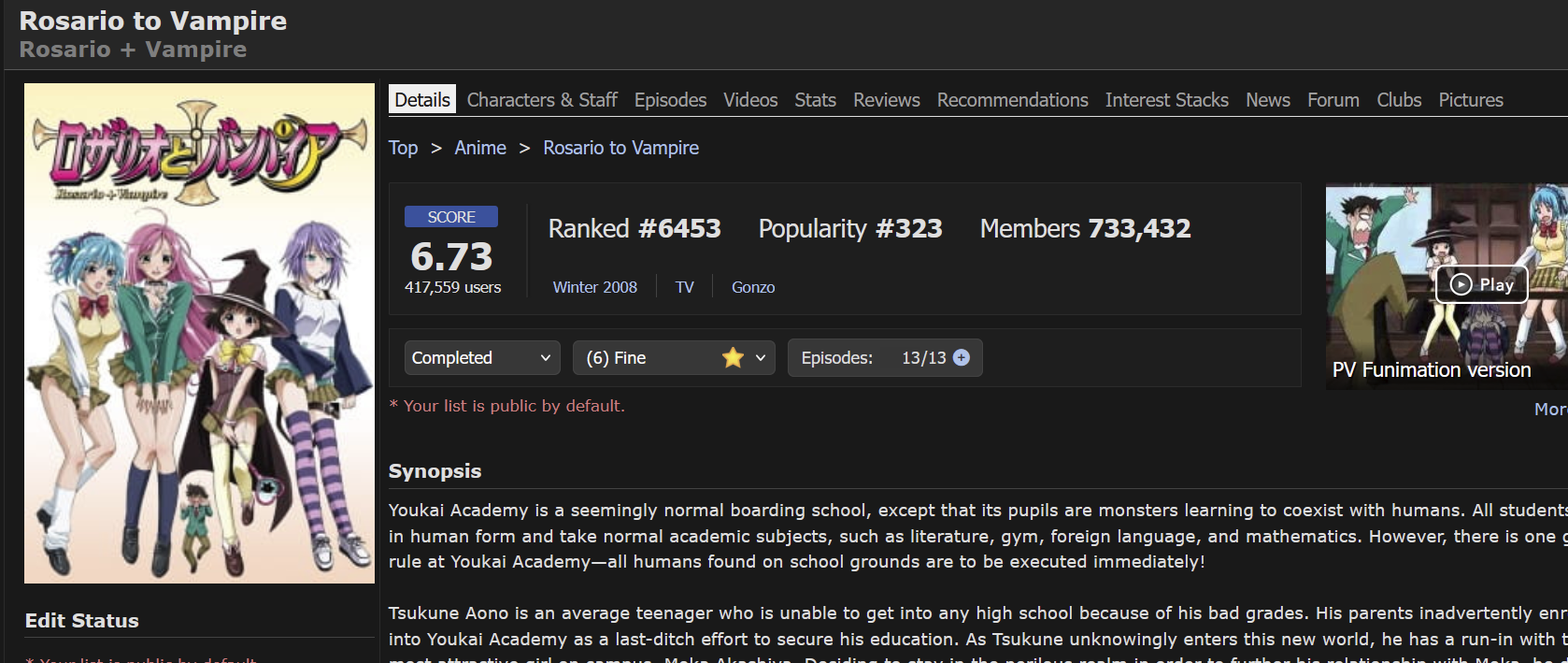Open the Pictures tab
Image resolution: width=1568 pixels, height=663 pixels.
[x=1471, y=99]
